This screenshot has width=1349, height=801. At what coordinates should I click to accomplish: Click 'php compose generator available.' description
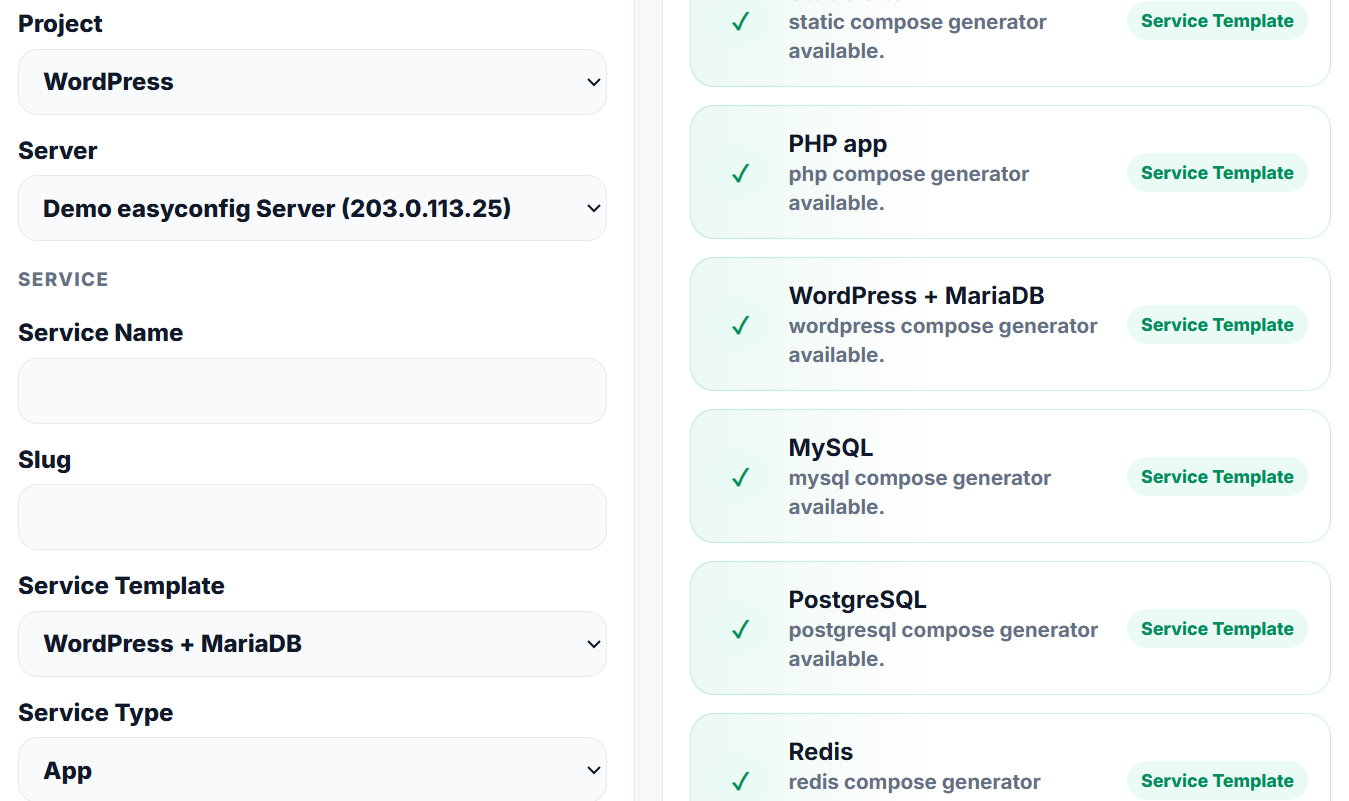coord(909,188)
